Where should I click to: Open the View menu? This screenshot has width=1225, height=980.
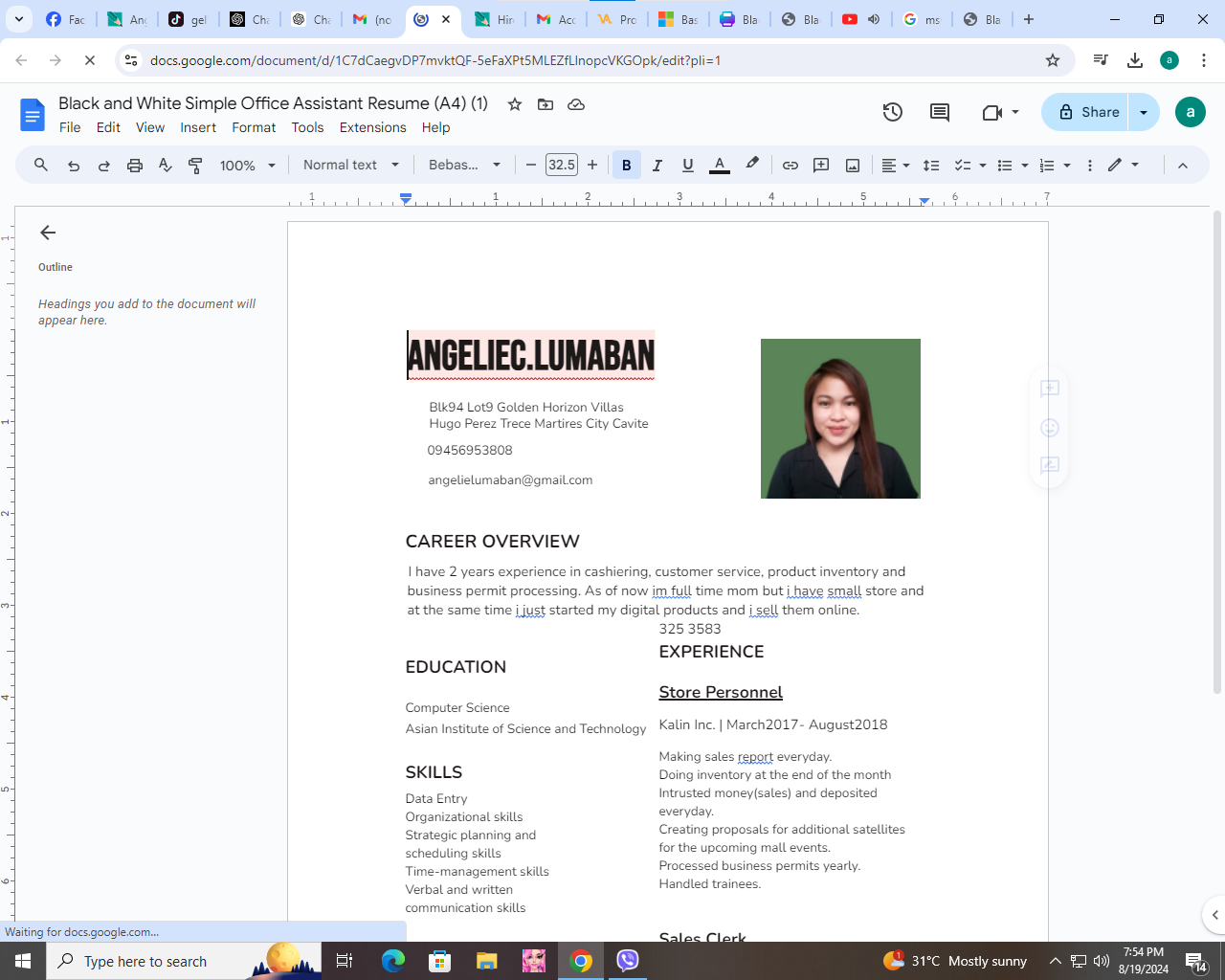pyautogui.click(x=150, y=127)
